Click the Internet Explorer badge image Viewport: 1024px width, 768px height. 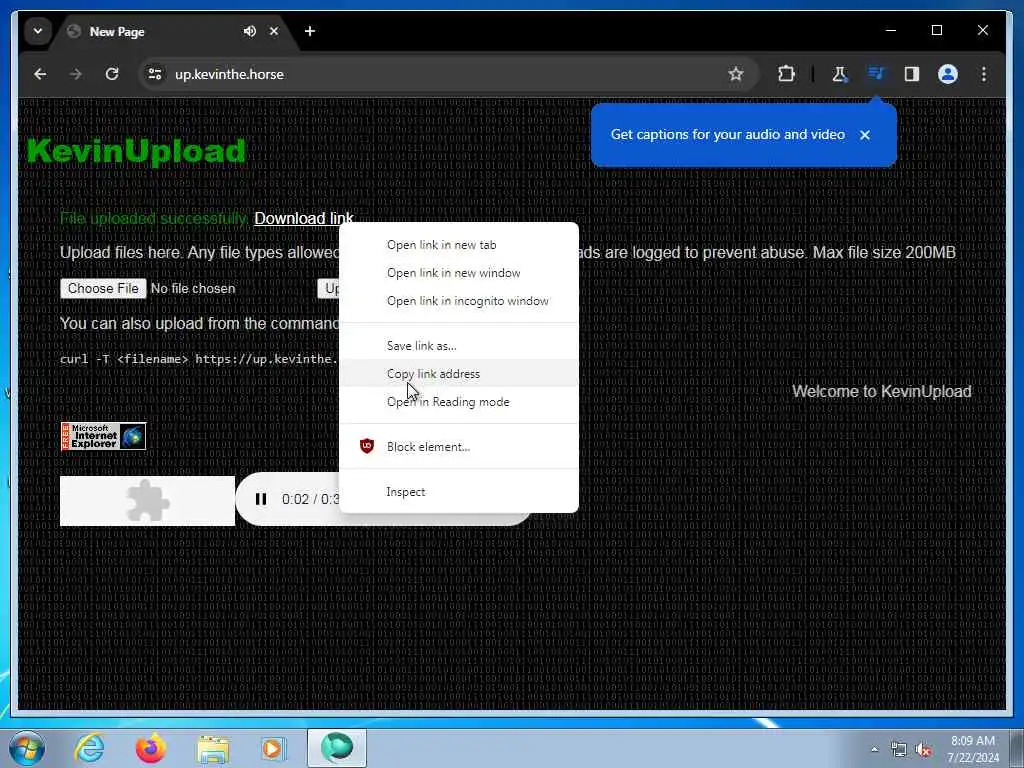[x=103, y=436]
